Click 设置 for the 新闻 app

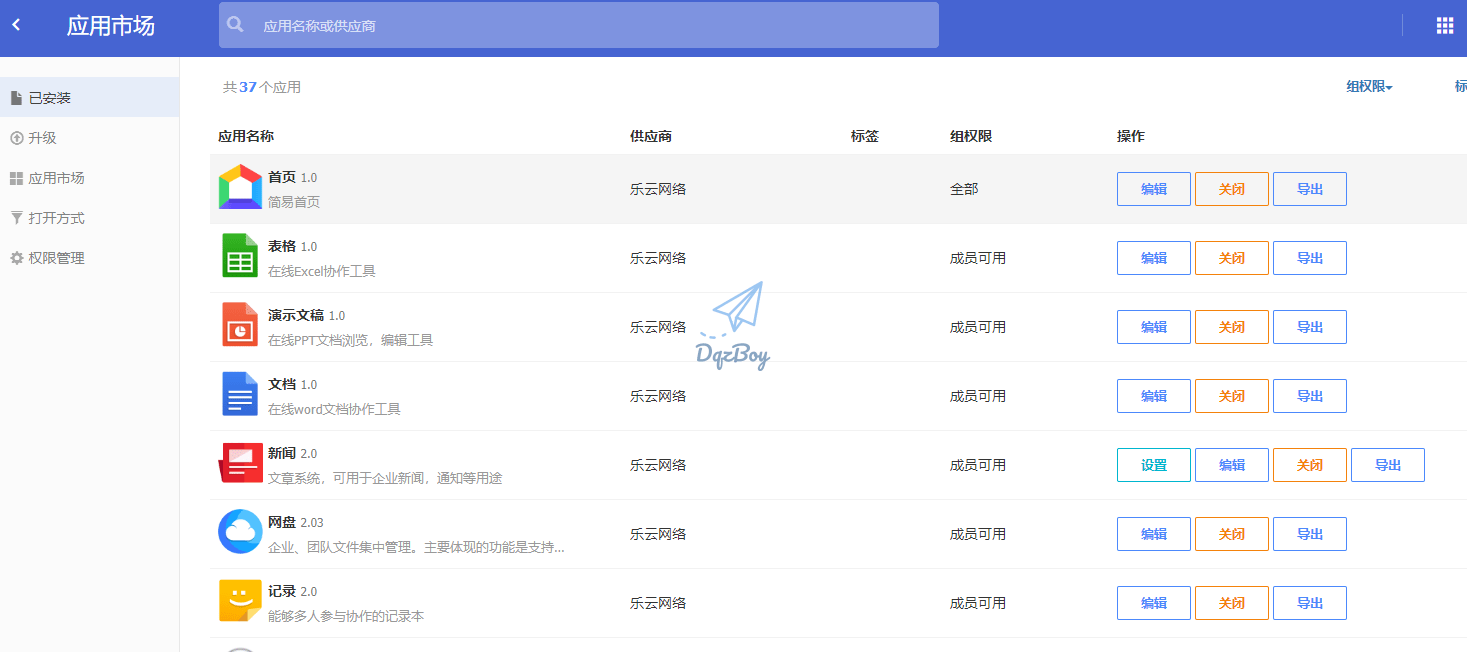pos(1153,464)
